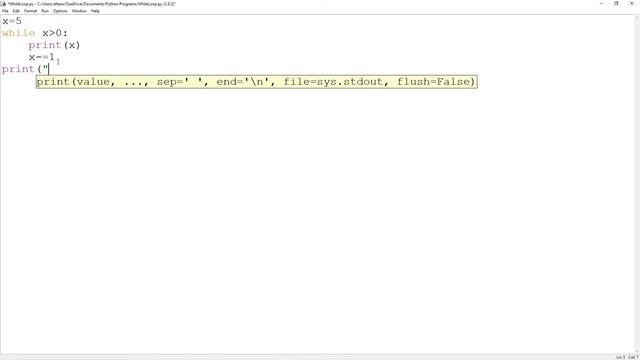Click the 'x-=1' statement
640x360 pixels.
[42, 57]
